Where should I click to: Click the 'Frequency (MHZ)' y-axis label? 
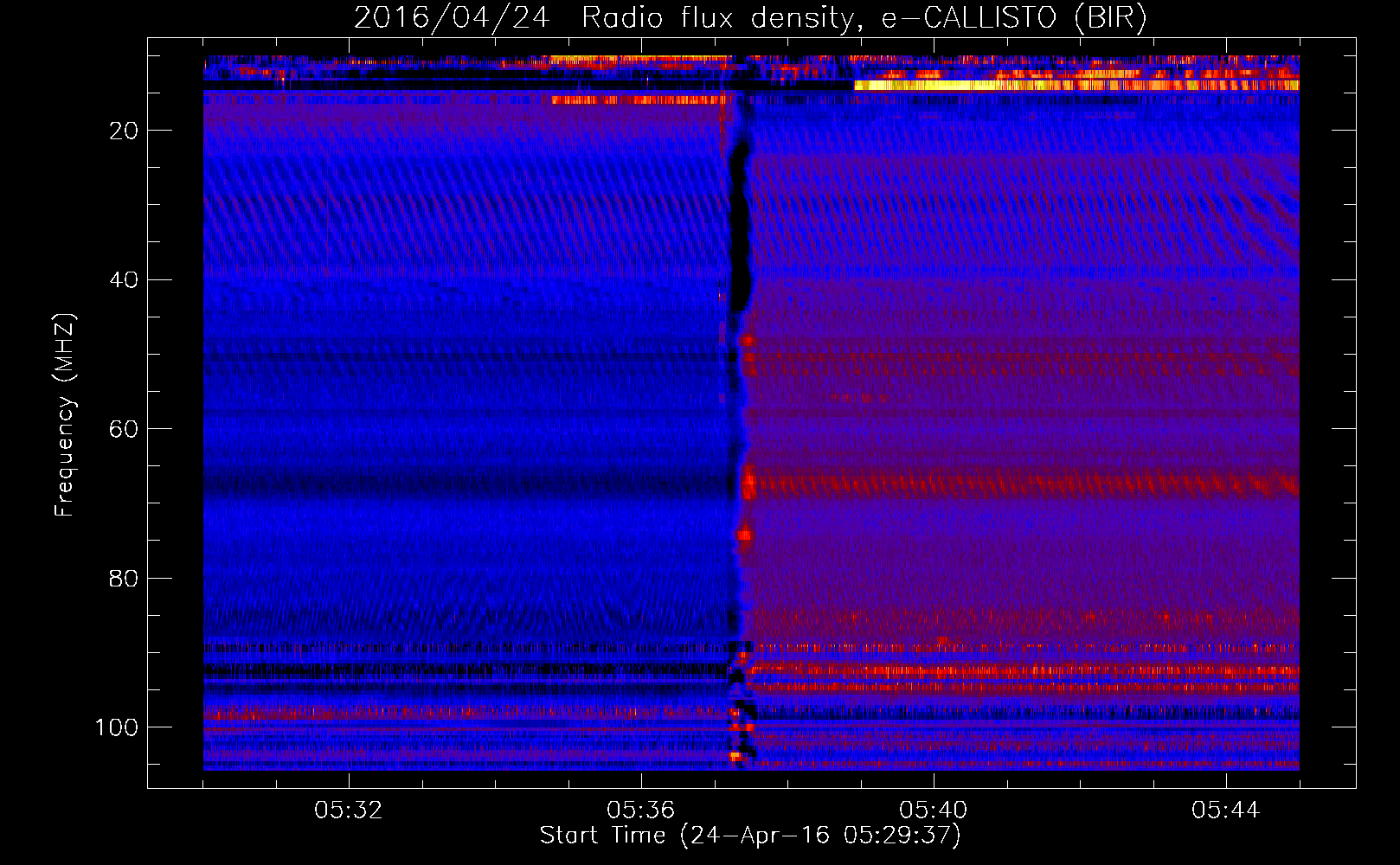[x=65, y=415]
